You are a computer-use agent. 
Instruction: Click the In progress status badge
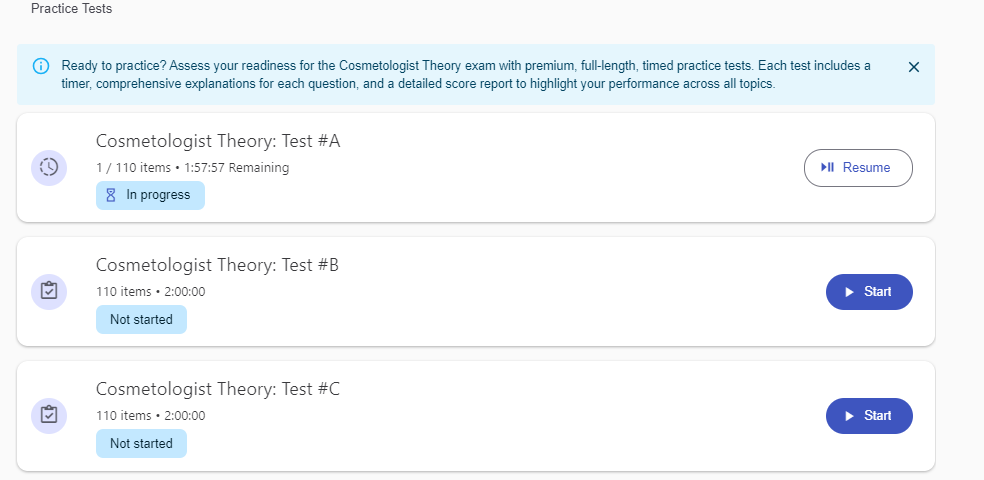pos(150,195)
